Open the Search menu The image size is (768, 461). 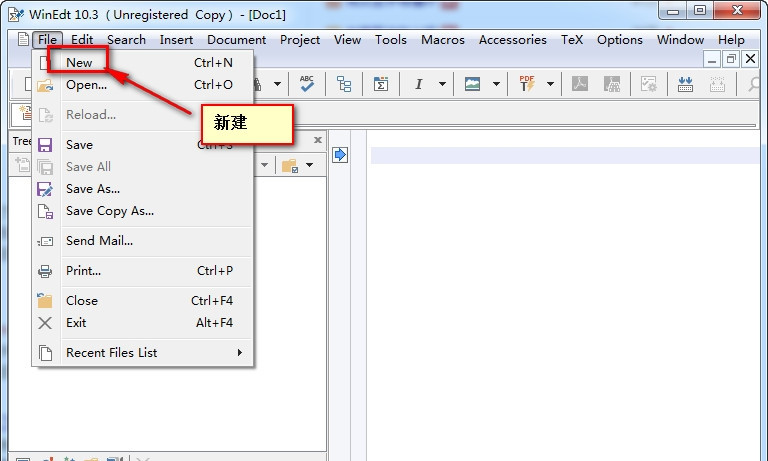point(126,40)
